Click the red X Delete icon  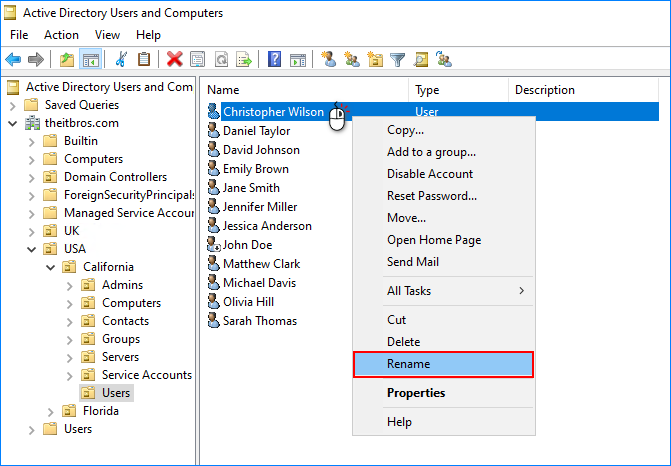[175, 59]
